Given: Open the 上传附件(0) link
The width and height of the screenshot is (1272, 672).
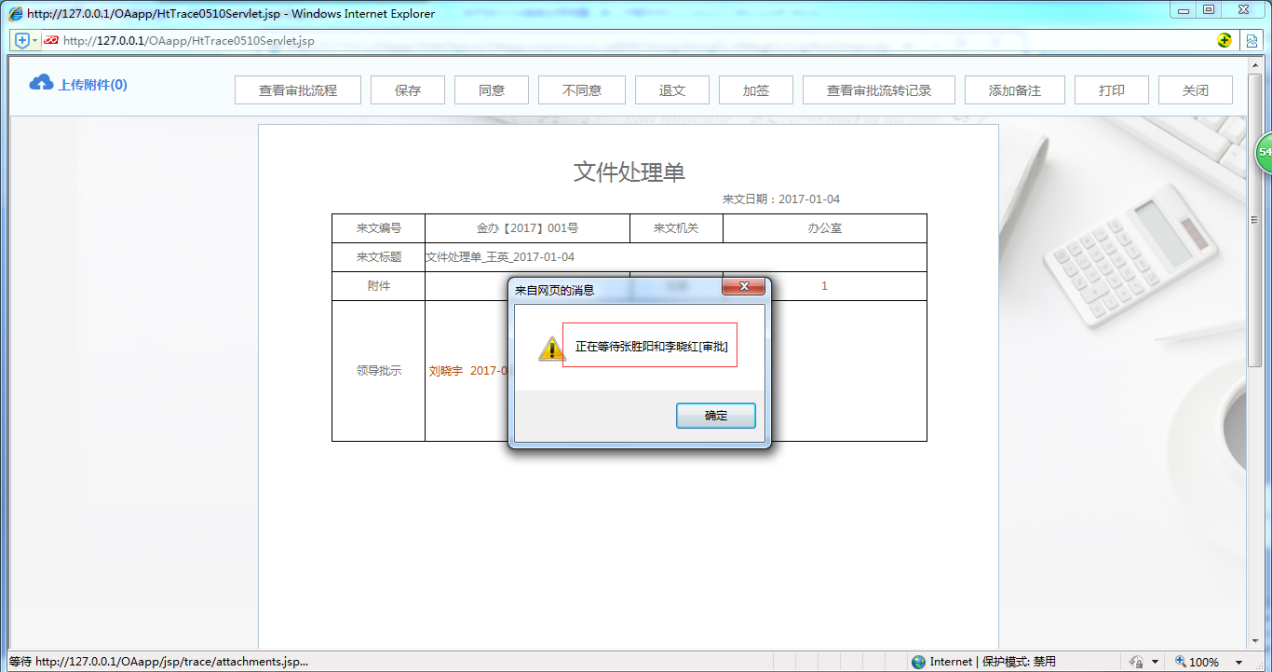Looking at the screenshot, I should [x=92, y=85].
